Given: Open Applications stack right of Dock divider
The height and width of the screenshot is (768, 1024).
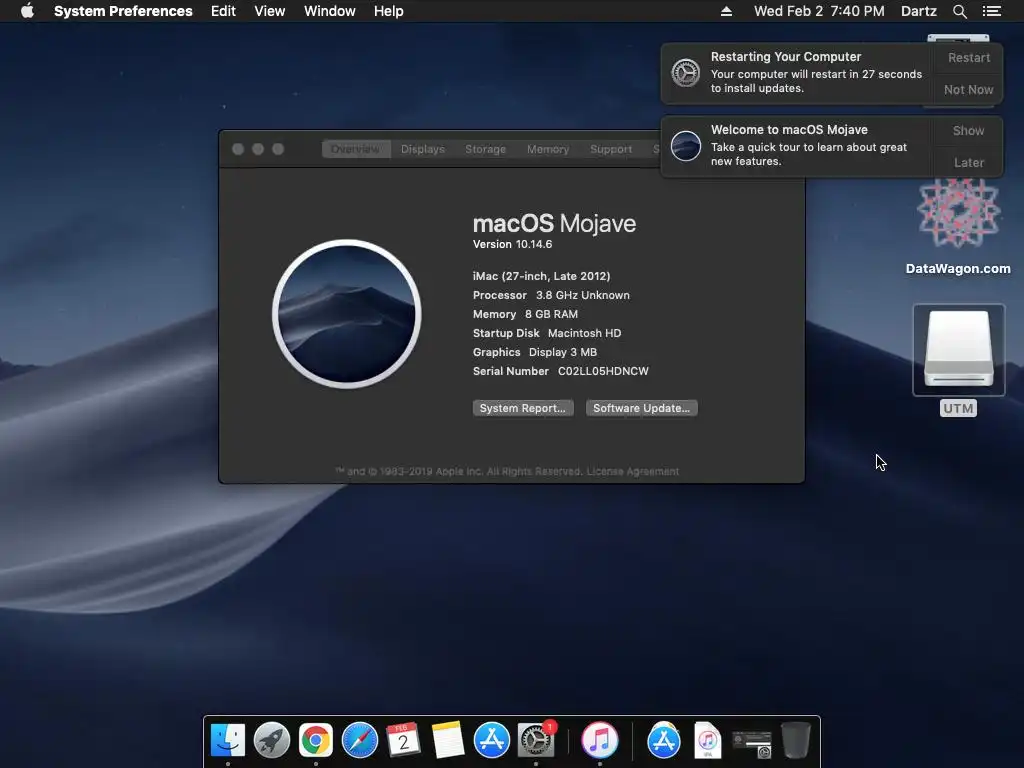Looking at the screenshot, I should (x=664, y=740).
